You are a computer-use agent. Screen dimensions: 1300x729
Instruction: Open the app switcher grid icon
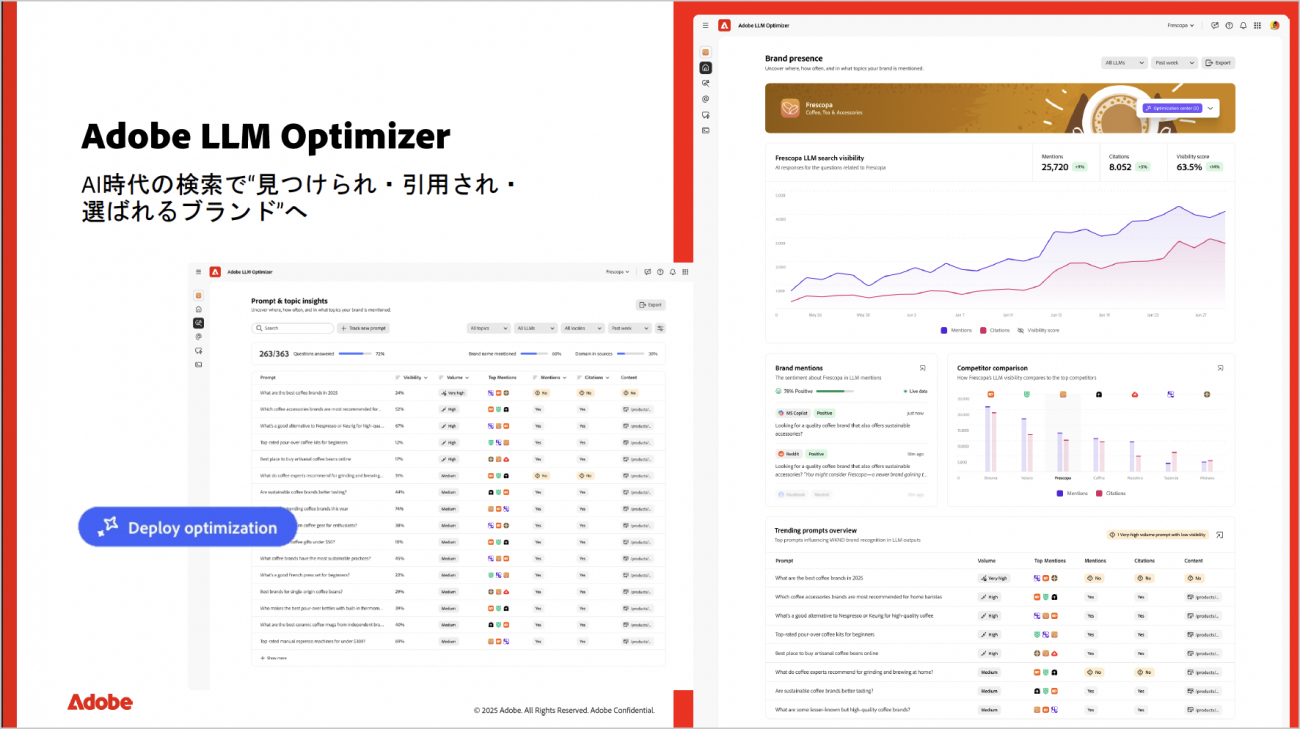[x=1258, y=25]
